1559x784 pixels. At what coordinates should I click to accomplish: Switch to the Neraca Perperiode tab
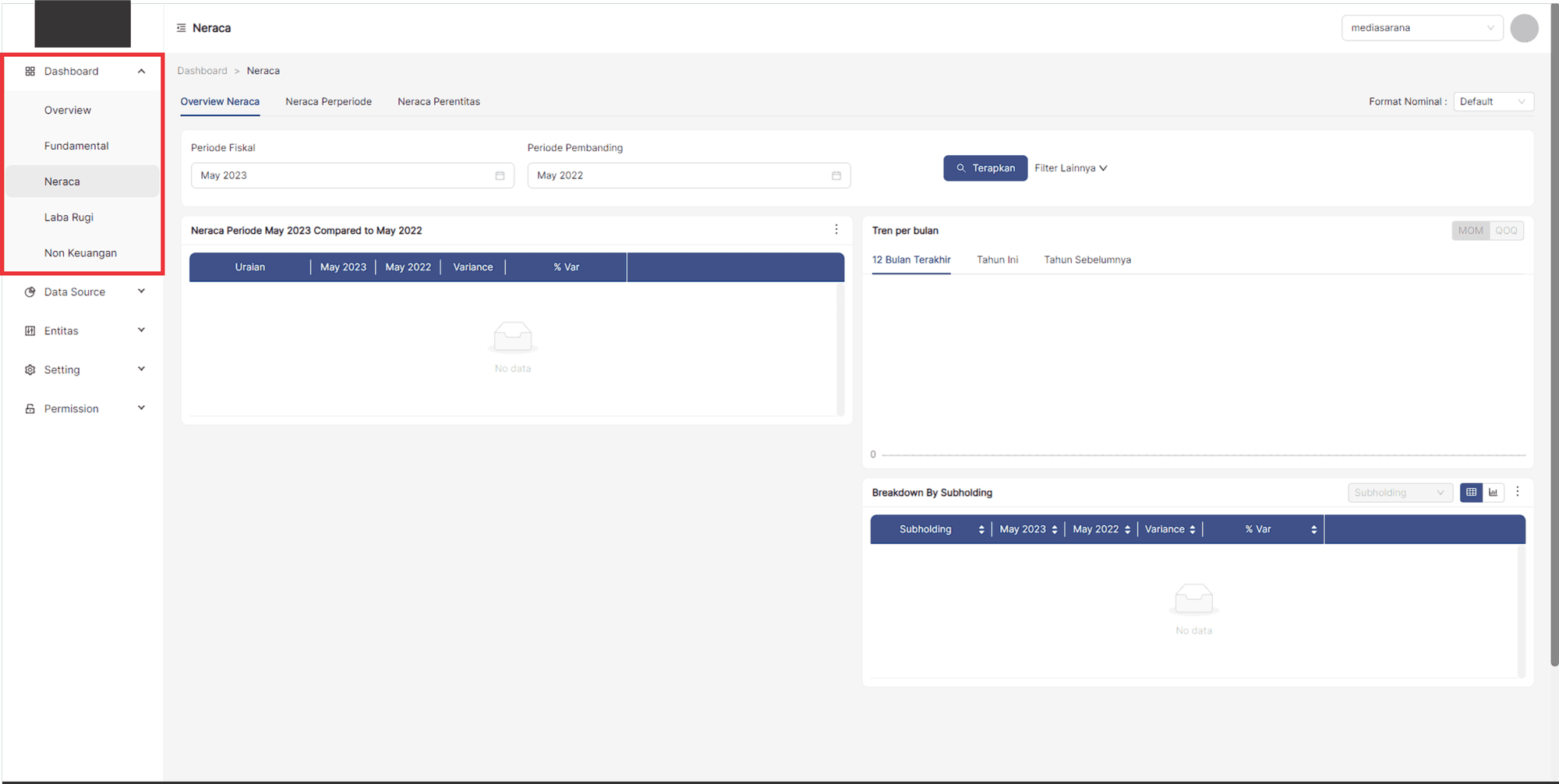coord(328,101)
